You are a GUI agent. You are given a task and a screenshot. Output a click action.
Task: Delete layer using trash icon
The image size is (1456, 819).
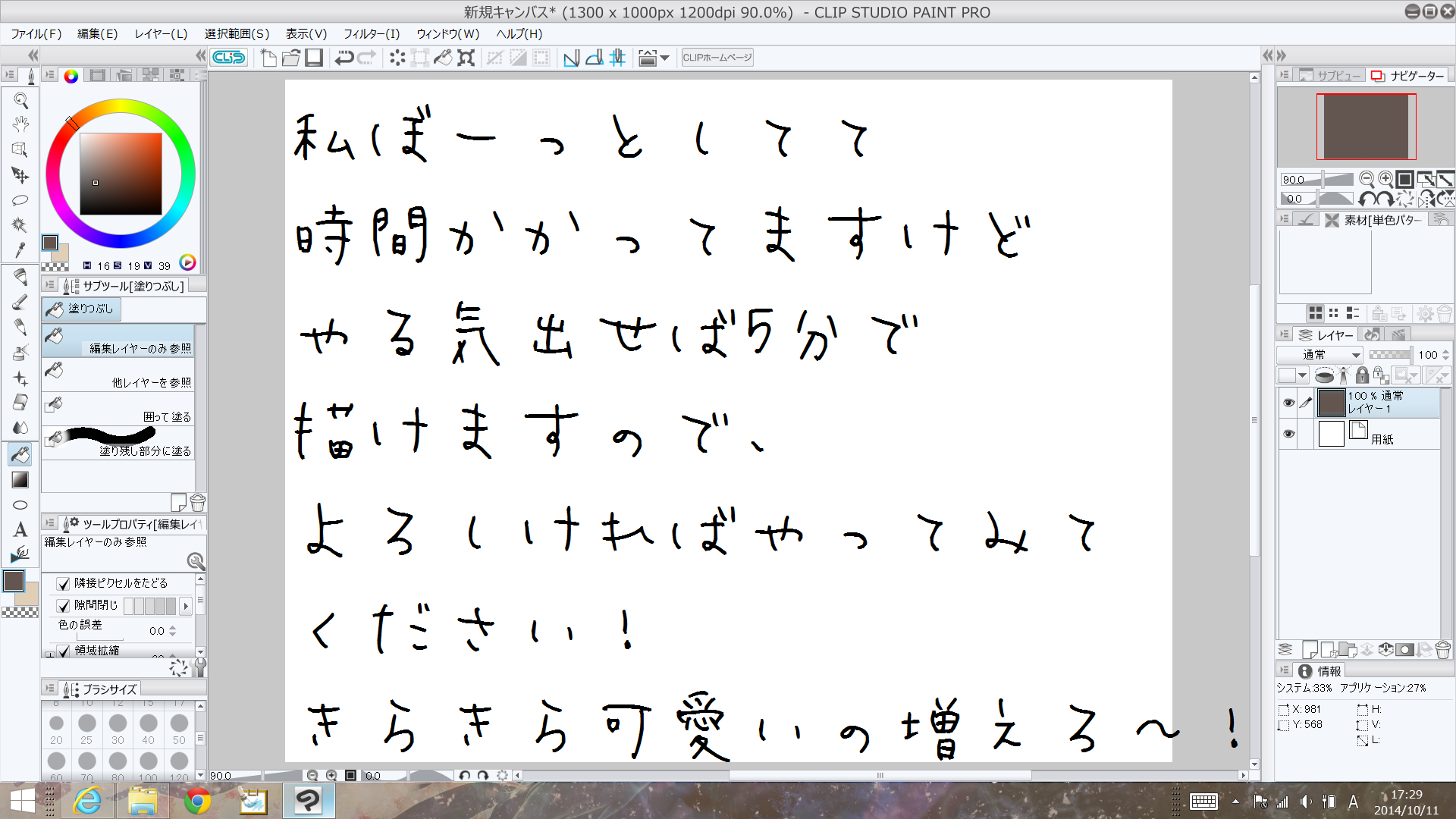point(1442,650)
